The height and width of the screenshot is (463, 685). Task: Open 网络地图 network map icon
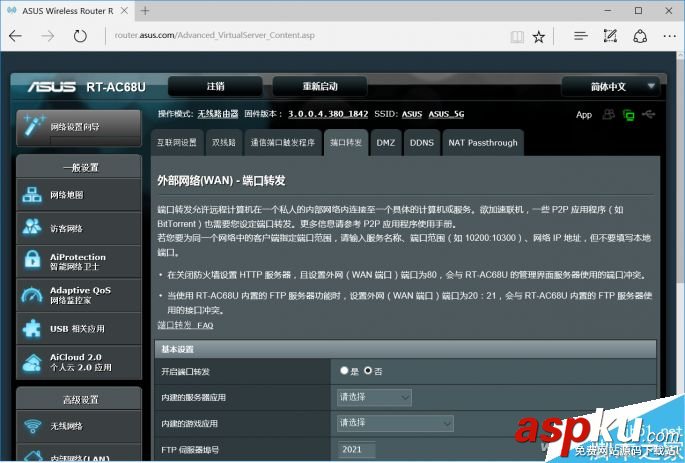coord(32,195)
